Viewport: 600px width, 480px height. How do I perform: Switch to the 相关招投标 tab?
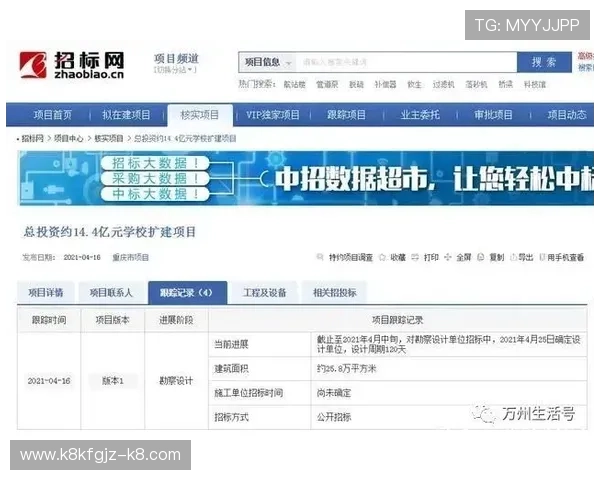pyautogui.click(x=335, y=293)
